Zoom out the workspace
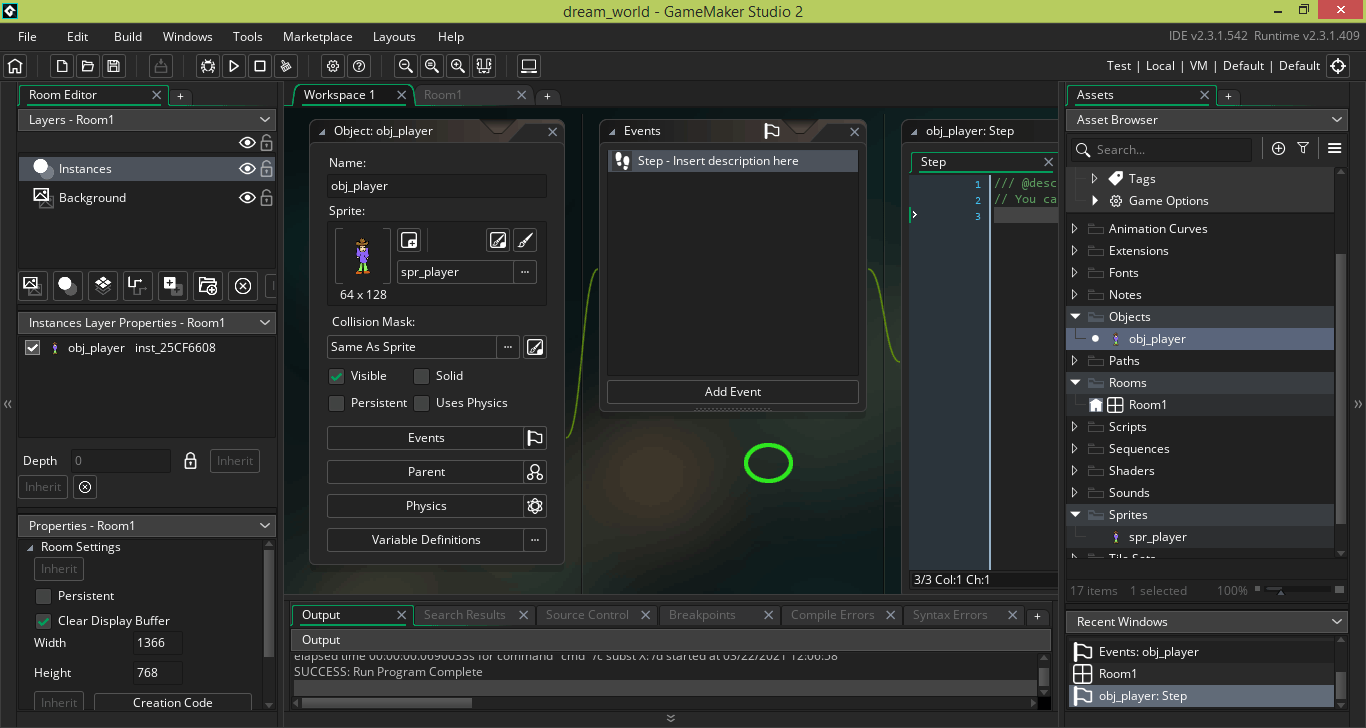 [x=406, y=66]
